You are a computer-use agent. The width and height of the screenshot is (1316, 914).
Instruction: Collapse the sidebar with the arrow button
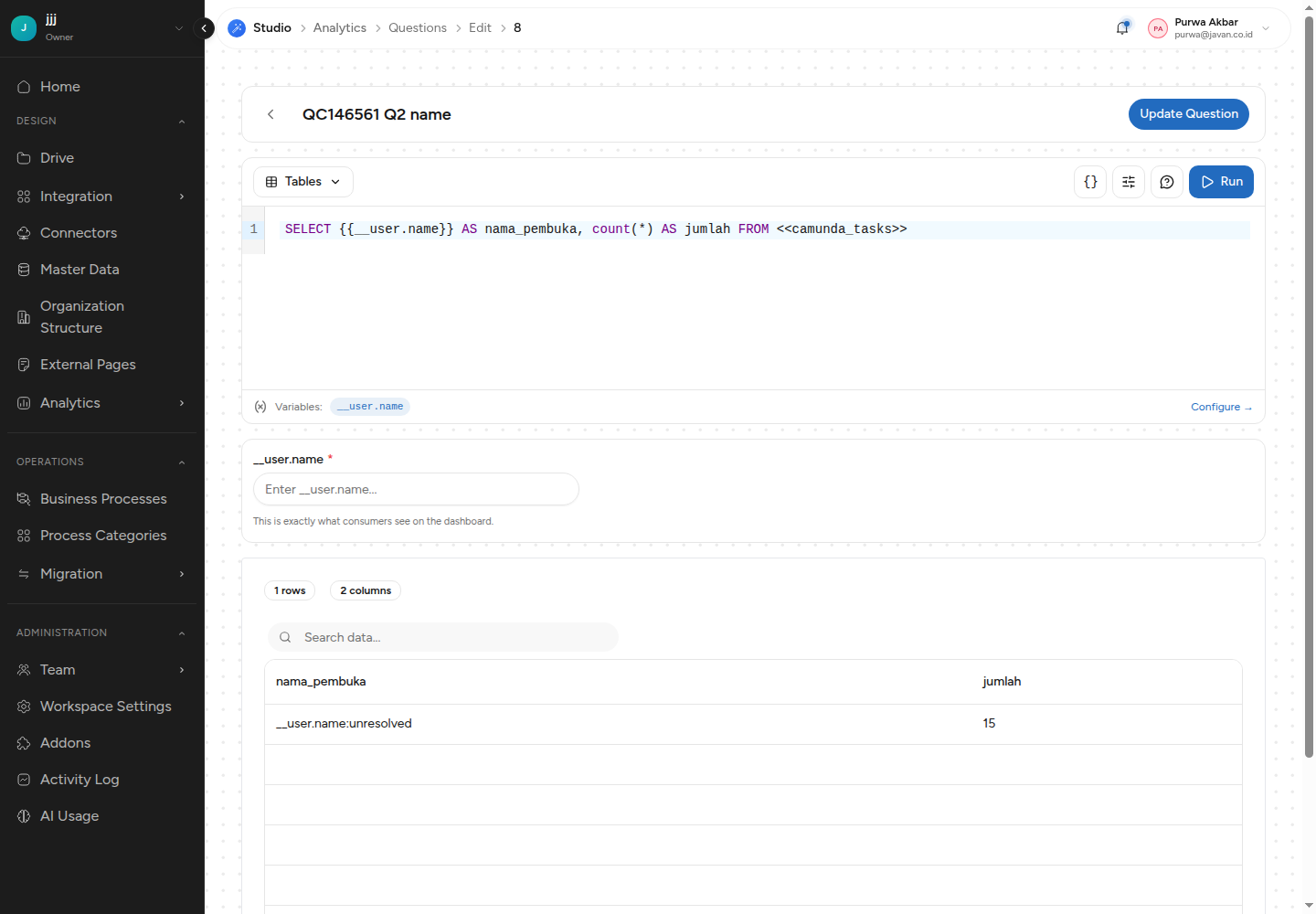[205, 28]
